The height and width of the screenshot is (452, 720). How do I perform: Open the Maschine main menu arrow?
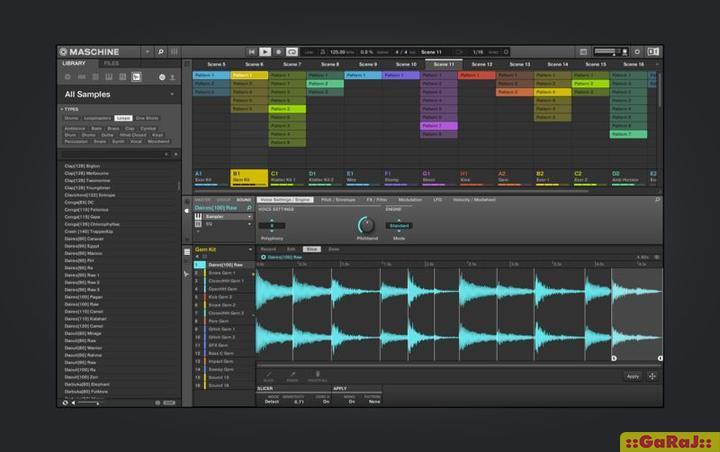[x=147, y=52]
